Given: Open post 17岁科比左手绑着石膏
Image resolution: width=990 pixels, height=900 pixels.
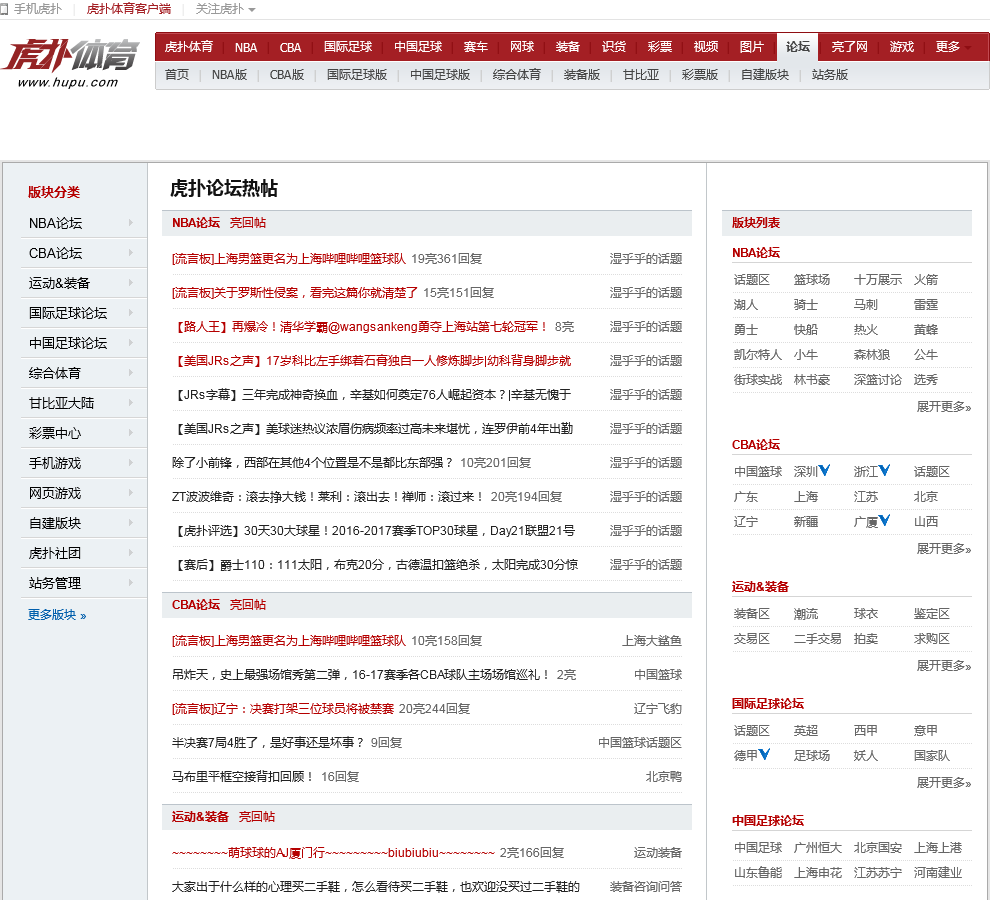Looking at the screenshot, I should 371,361.
